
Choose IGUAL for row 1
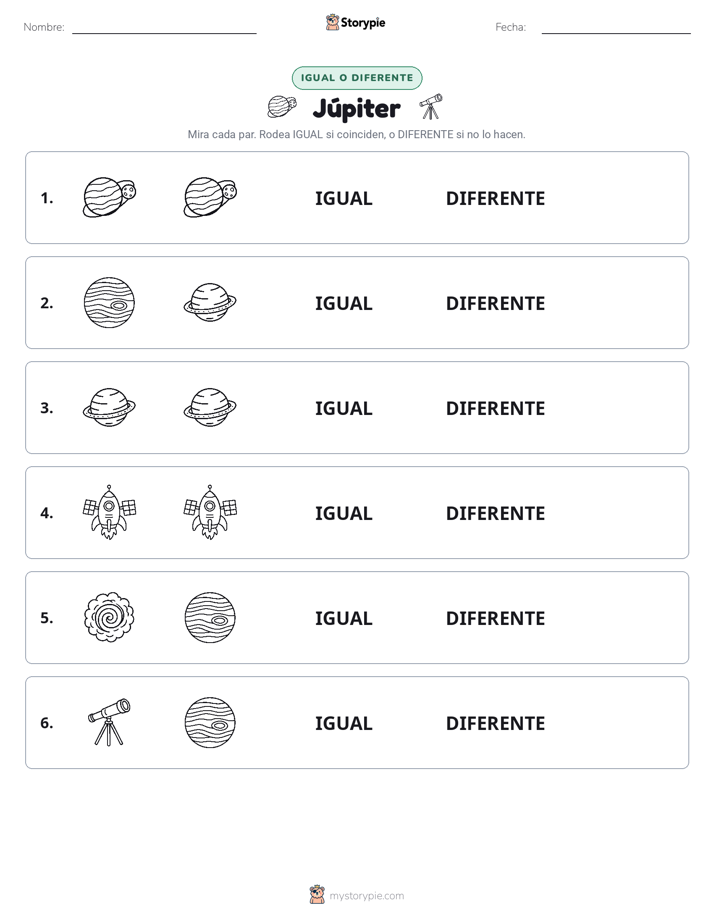click(343, 199)
